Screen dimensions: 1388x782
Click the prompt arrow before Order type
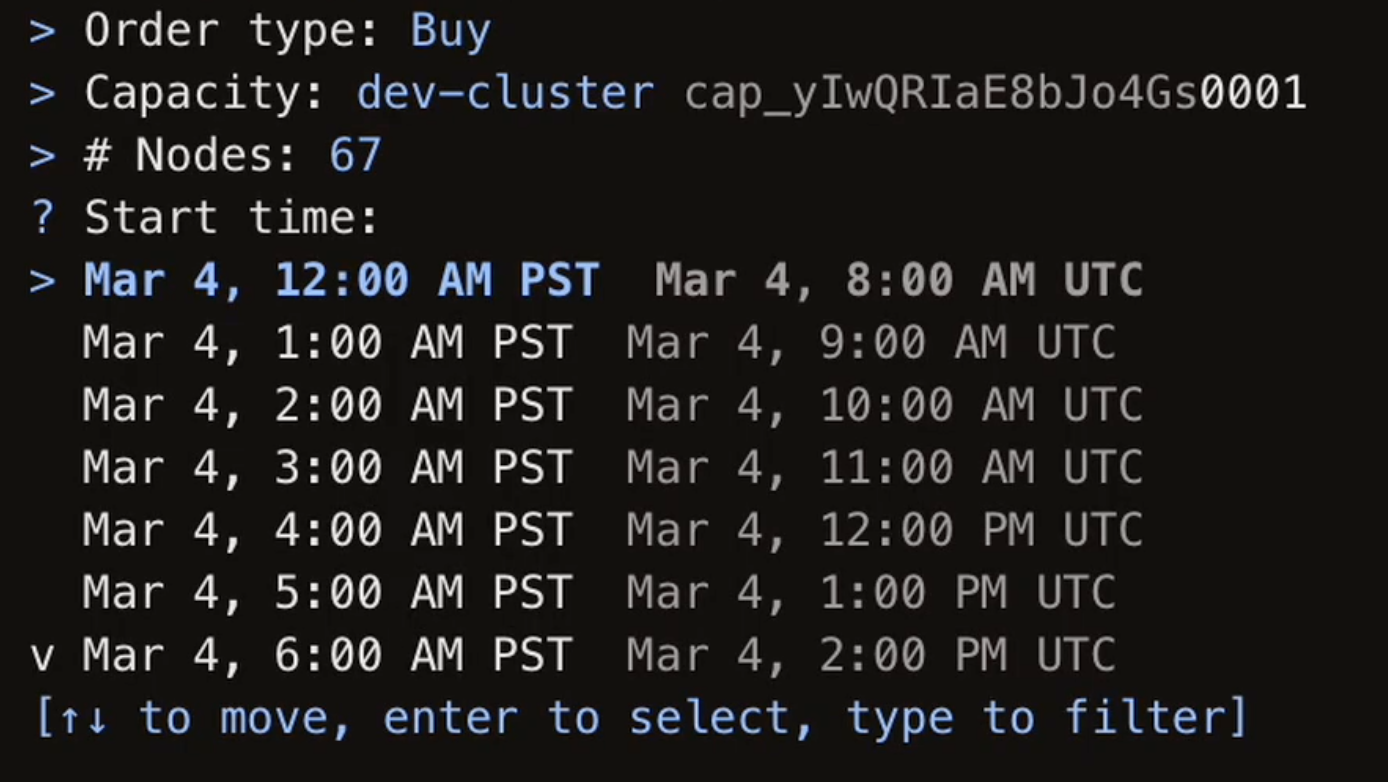[42, 32]
